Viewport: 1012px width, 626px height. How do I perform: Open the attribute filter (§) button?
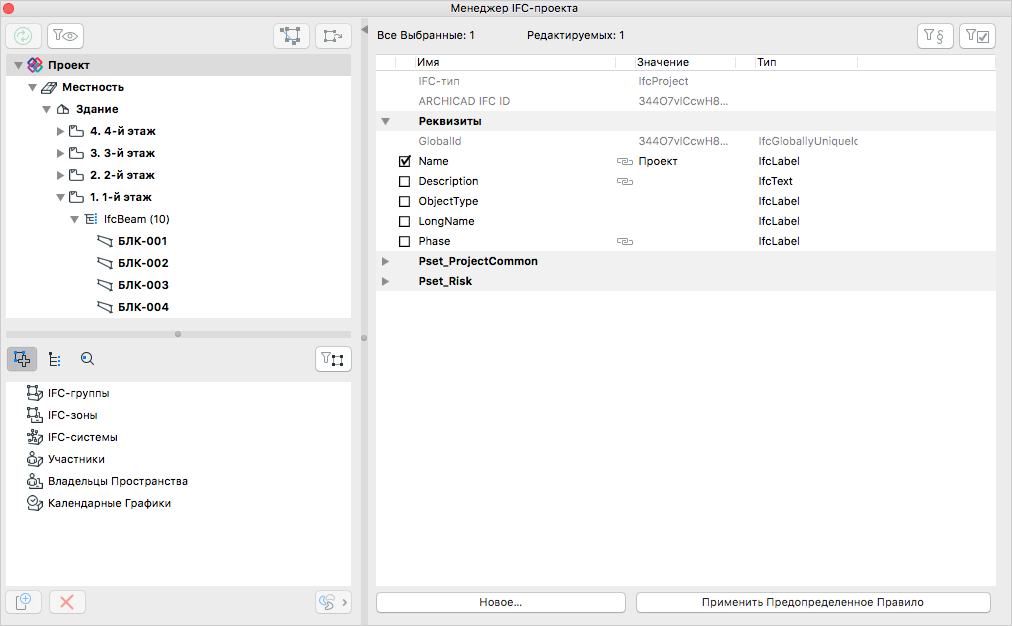point(935,35)
